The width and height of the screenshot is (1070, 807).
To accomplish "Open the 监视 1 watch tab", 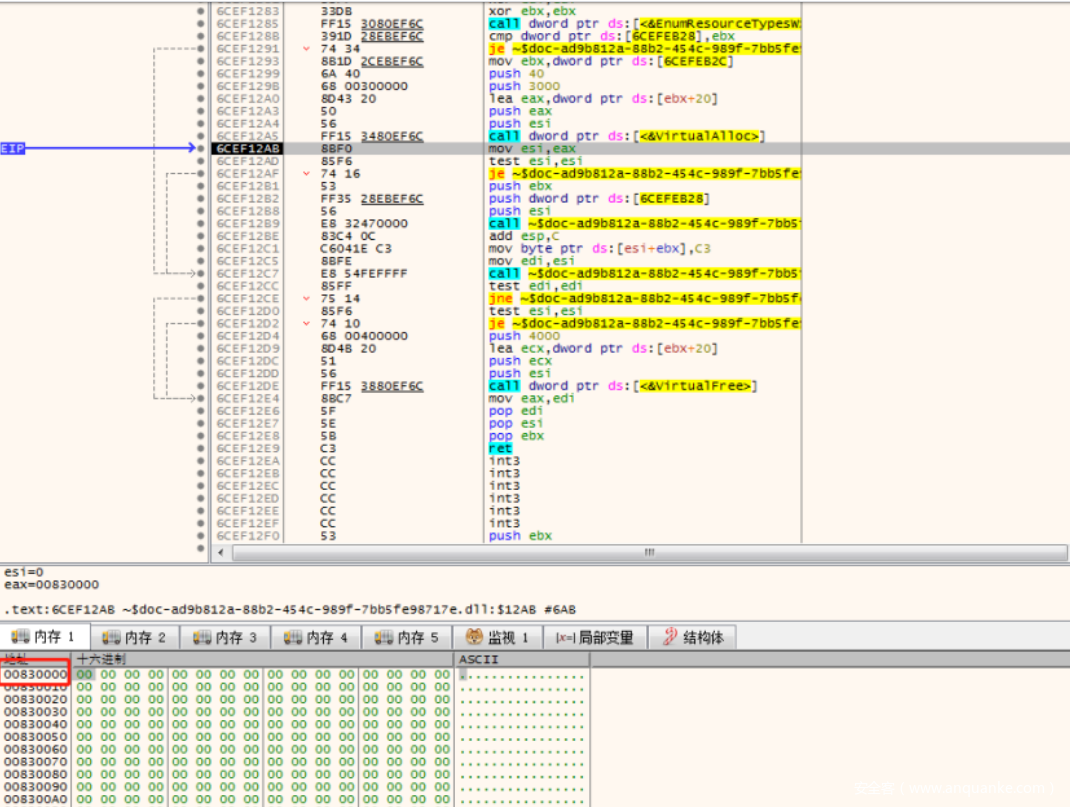I will click(x=498, y=637).
